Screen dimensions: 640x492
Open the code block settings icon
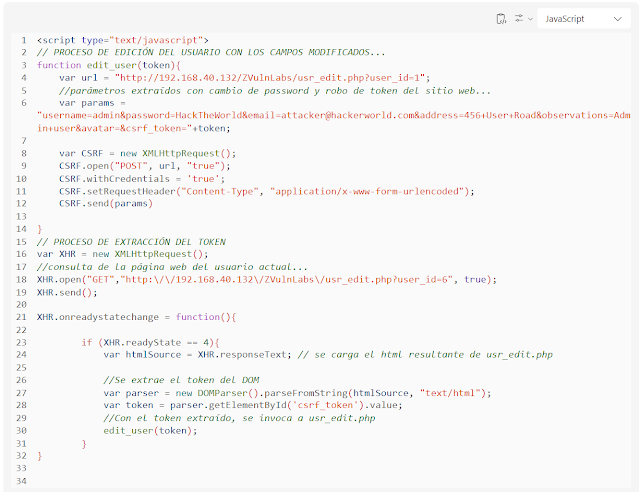[519, 18]
